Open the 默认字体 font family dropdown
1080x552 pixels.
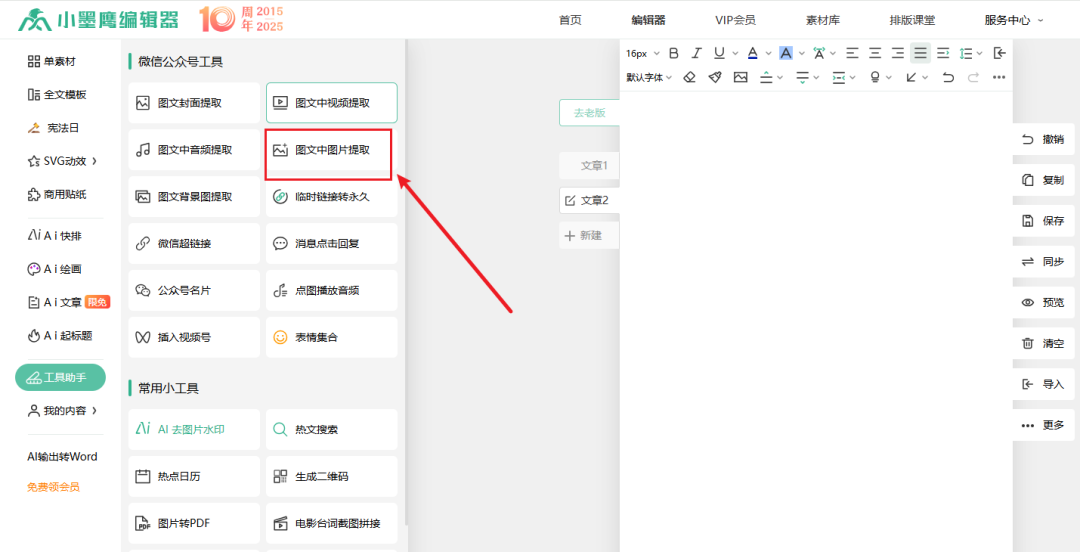pos(649,77)
